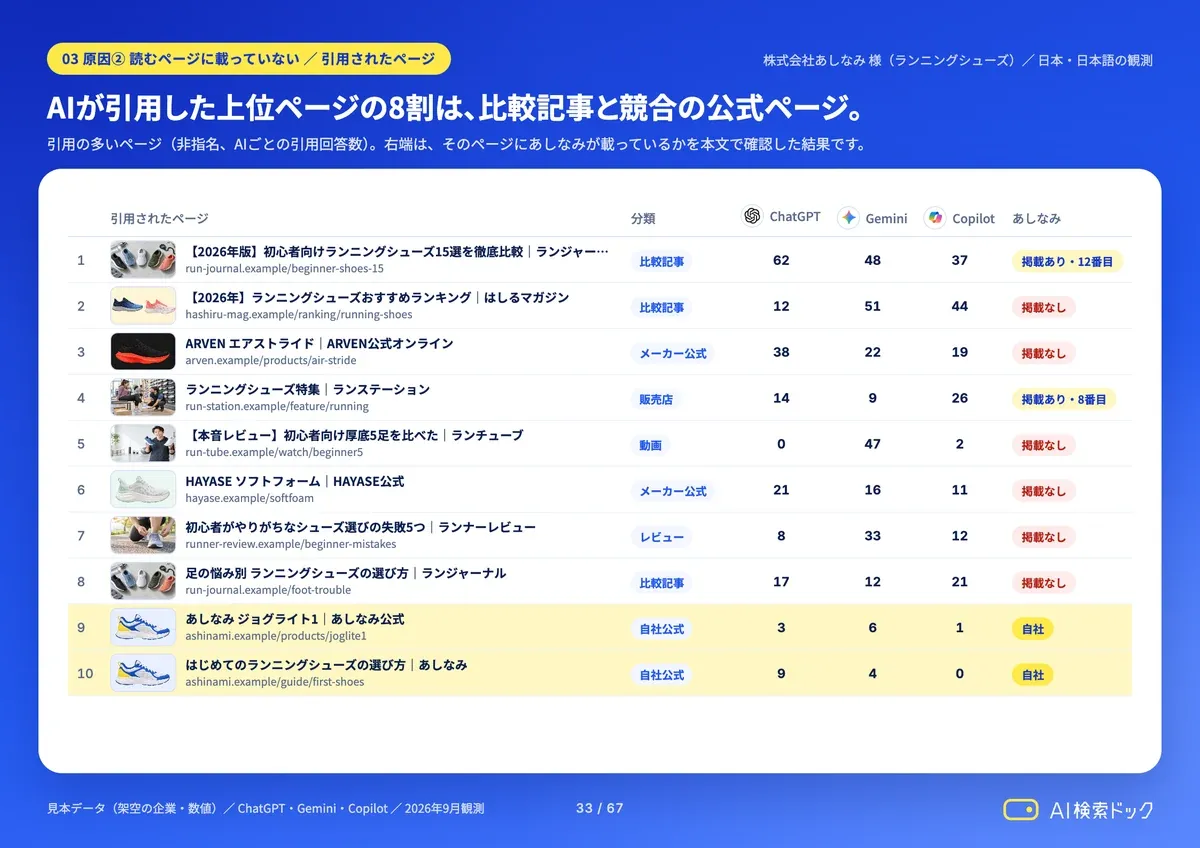Click the あしなみ column header
Image resolution: width=1200 pixels, height=848 pixels.
point(1036,219)
